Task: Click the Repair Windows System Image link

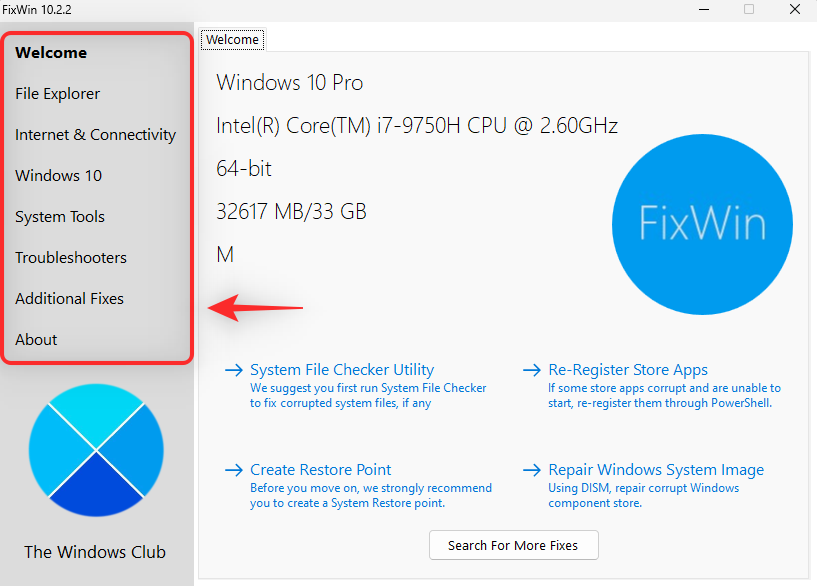Action: (x=655, y=470)
